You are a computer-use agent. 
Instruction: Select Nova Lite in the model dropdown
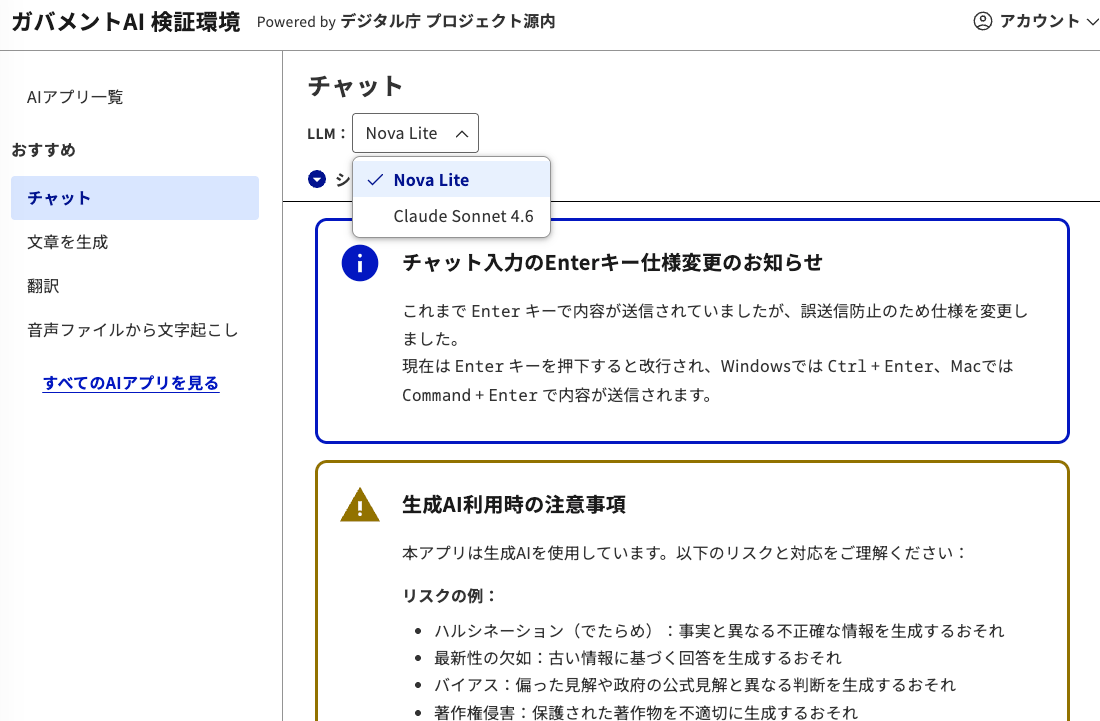(432, 180)
